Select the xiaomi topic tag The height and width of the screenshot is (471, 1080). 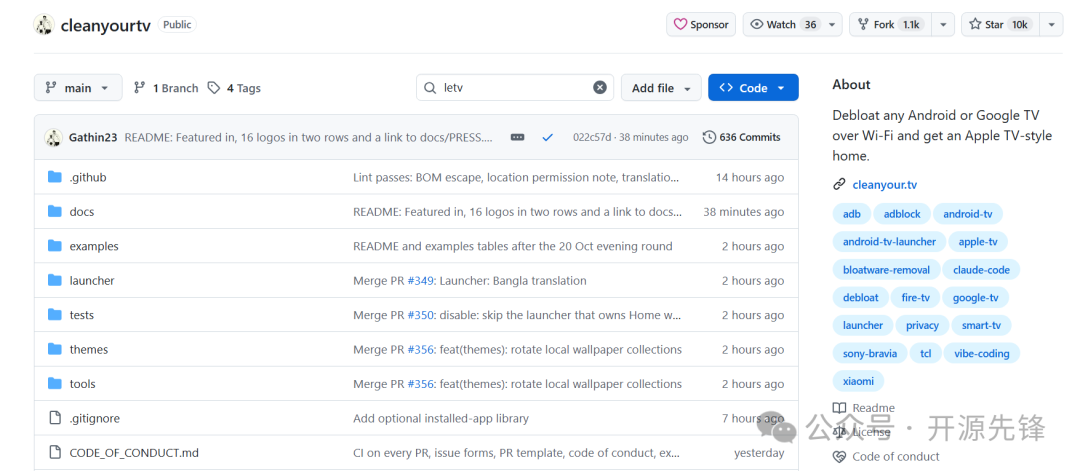click(x=858, y=381)
